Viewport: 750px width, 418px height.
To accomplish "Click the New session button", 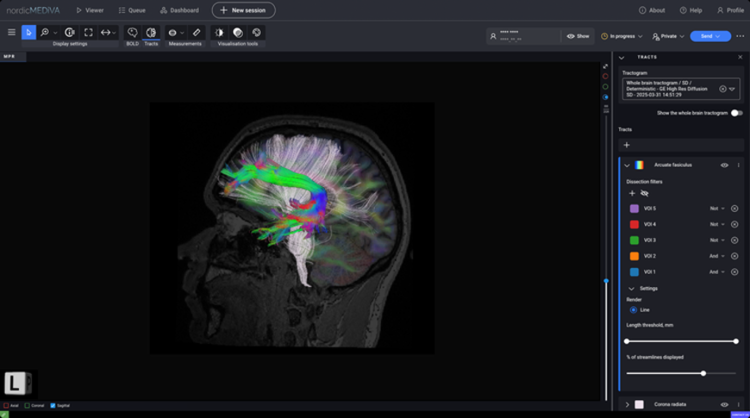I will coord(243,10).
